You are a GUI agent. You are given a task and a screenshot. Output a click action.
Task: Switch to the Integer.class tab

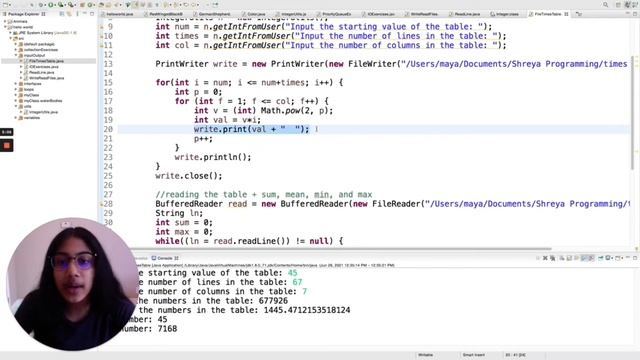pos(505,14)
